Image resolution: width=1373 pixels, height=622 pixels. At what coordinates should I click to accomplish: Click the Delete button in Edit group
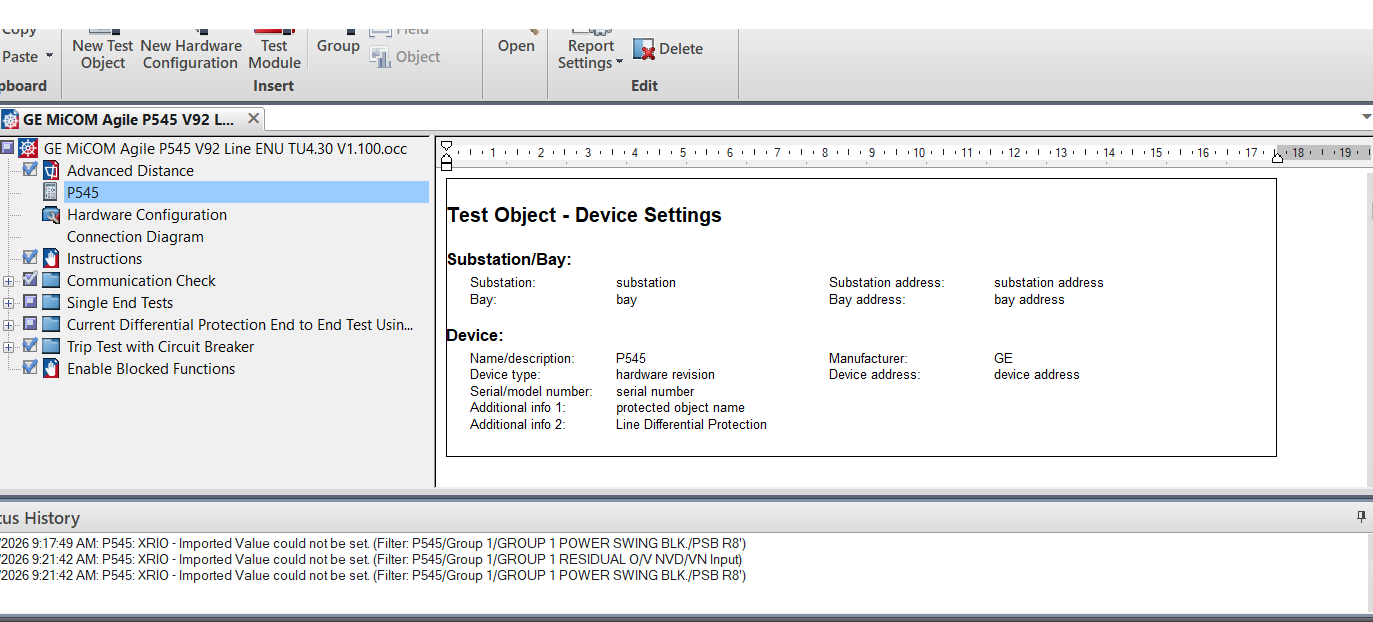[x=668, y=49]
